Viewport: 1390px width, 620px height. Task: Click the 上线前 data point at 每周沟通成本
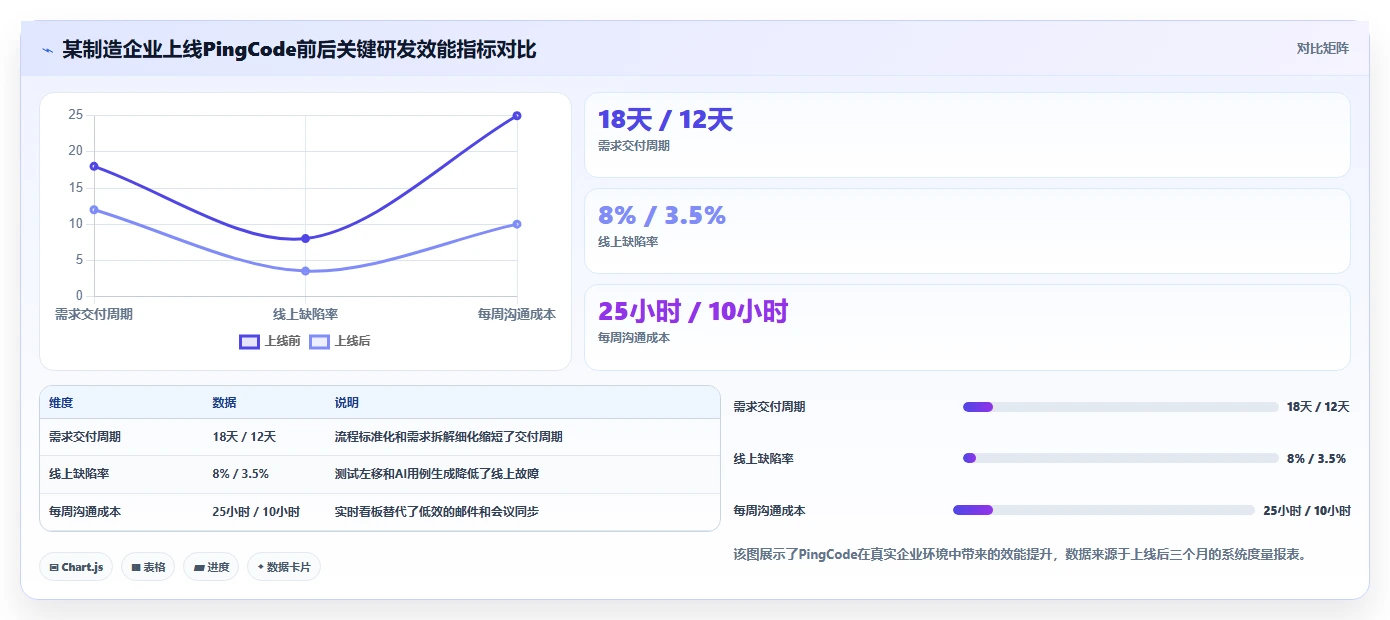(517, 115)
